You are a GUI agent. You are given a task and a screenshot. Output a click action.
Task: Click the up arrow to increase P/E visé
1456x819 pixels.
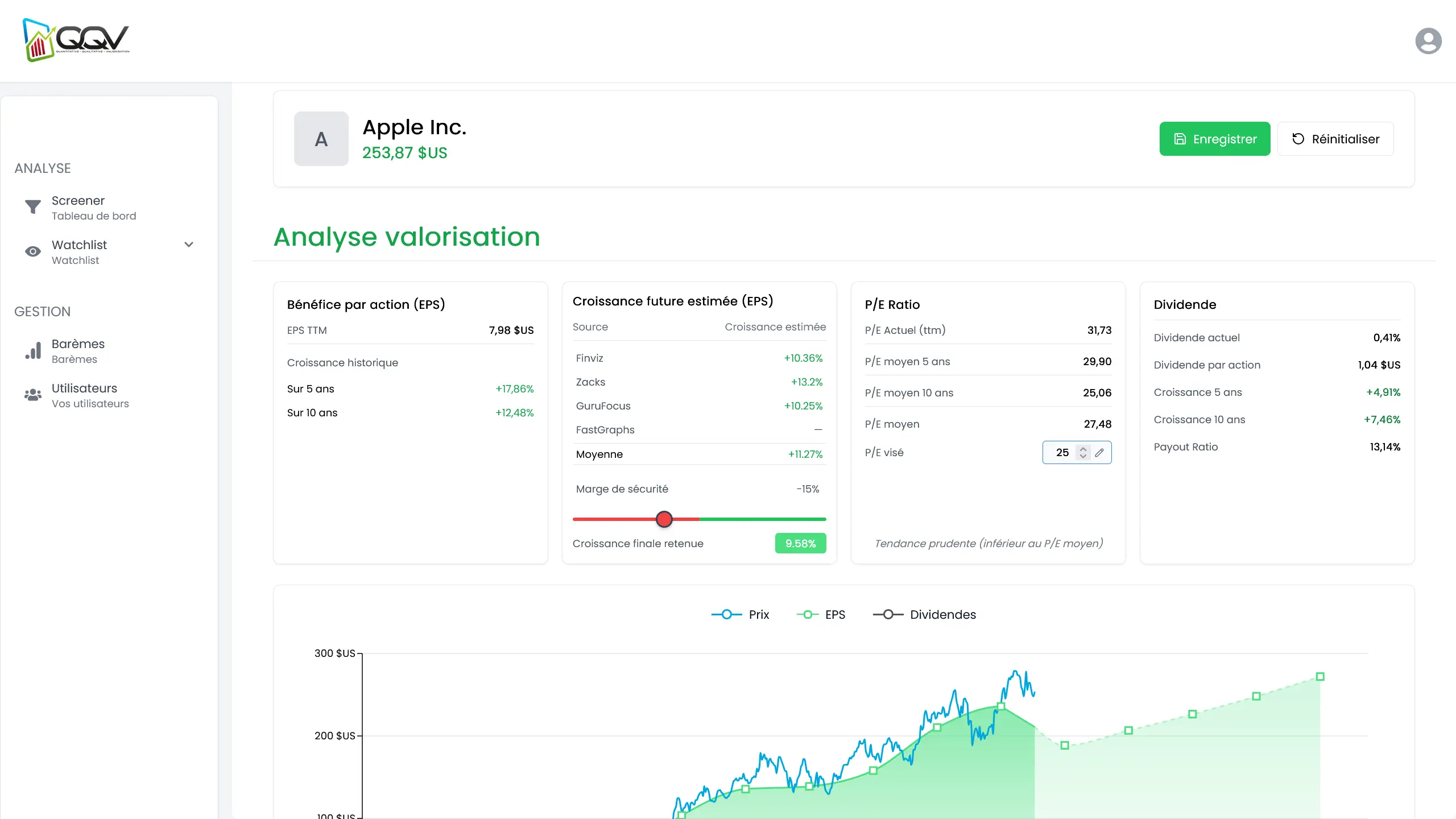click(1083, 449)
